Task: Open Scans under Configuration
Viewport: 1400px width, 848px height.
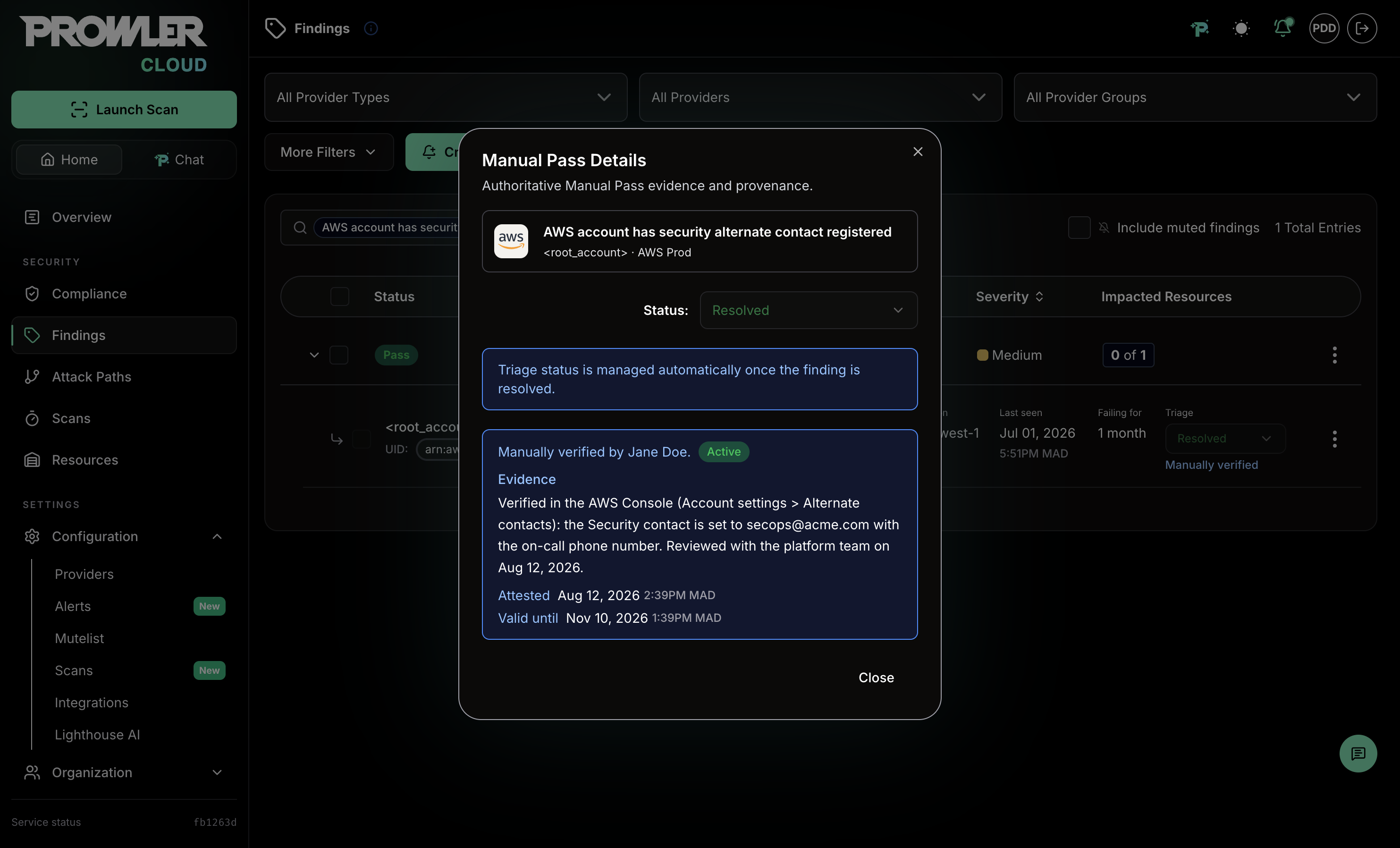Action: [74, 670]
